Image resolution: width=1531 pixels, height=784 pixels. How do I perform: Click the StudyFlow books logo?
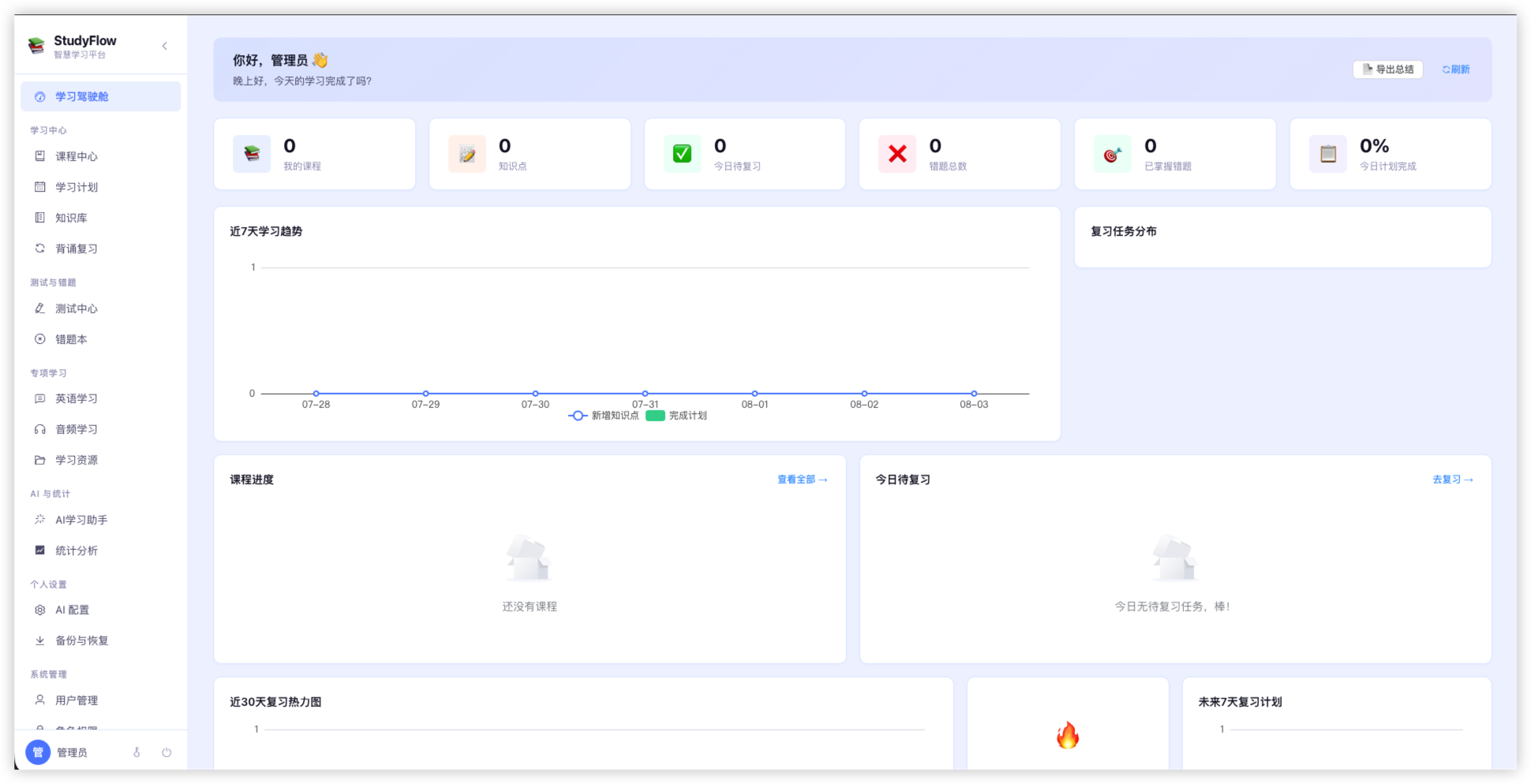tap(36, 46)
